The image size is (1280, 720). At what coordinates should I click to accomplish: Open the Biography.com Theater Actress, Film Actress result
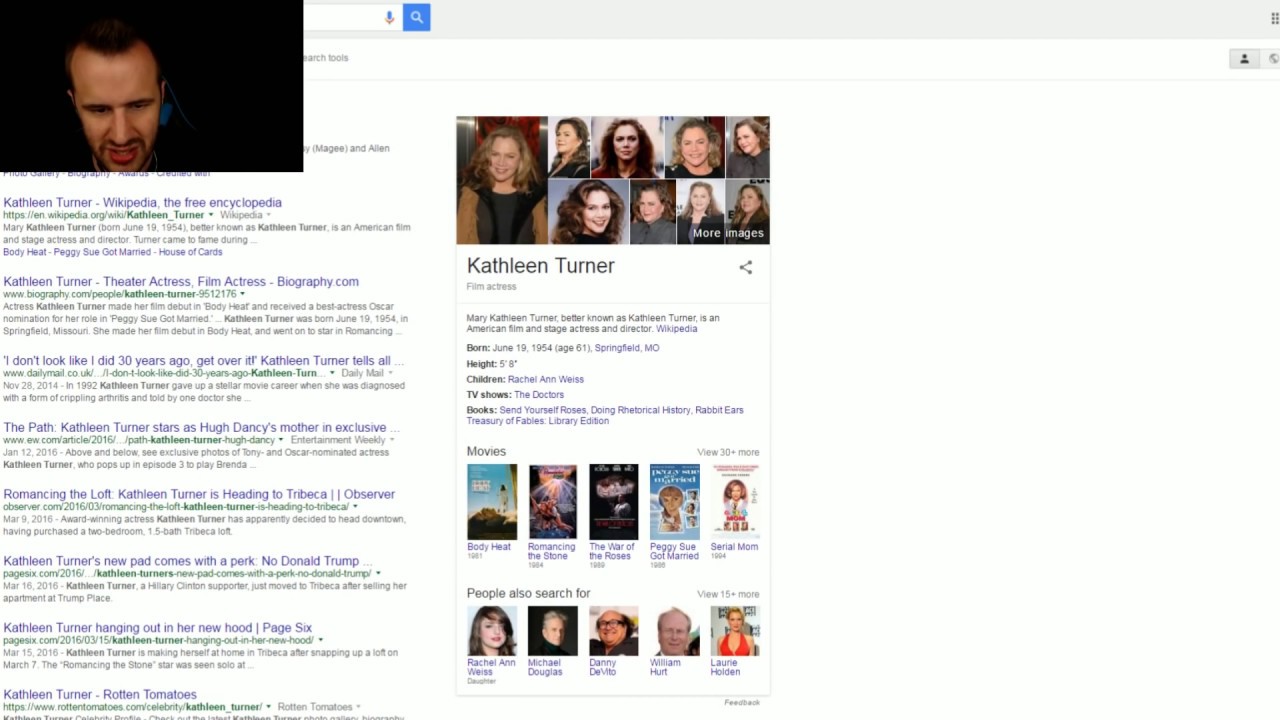pyautogui.click(x=181, y=281)
